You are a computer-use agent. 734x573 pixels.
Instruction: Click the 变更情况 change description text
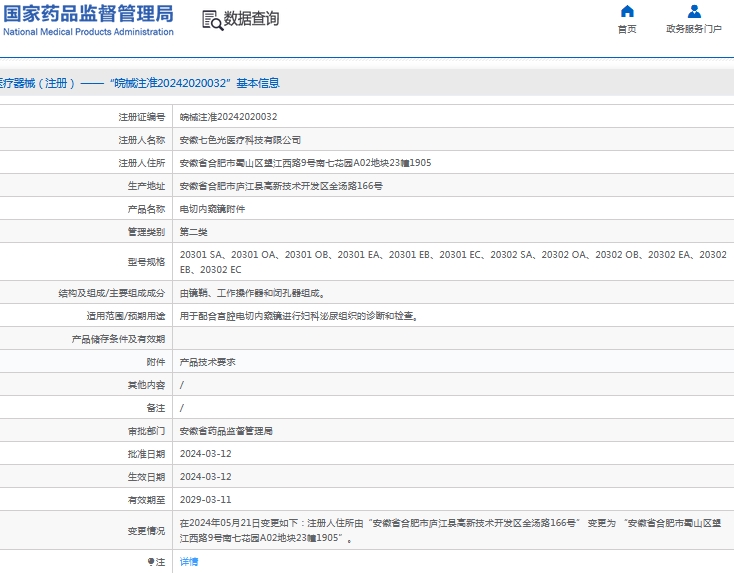450,530
